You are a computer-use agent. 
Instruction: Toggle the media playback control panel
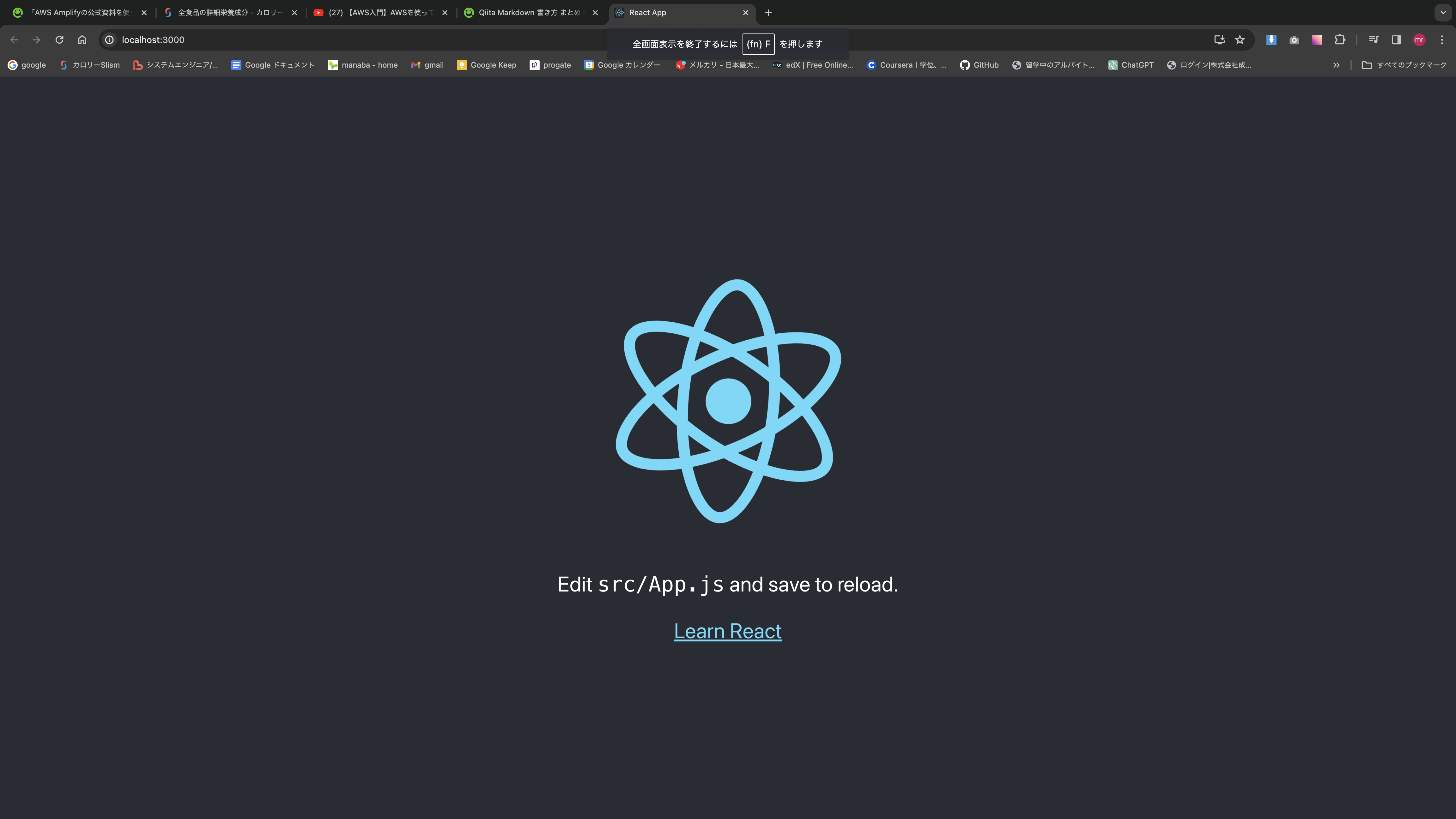pyautogui.click(x=1374, y=39)
